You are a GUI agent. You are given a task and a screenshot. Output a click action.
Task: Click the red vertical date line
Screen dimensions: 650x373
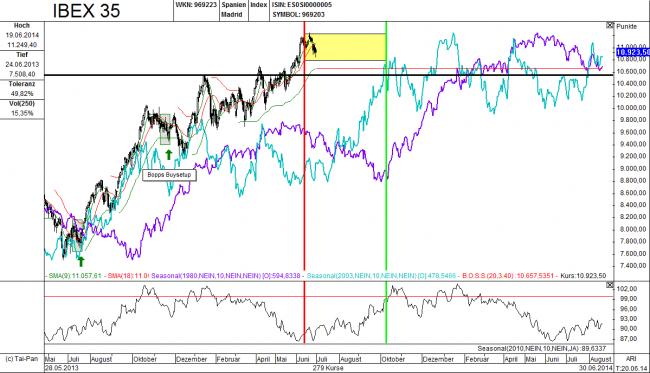point(305,182)
